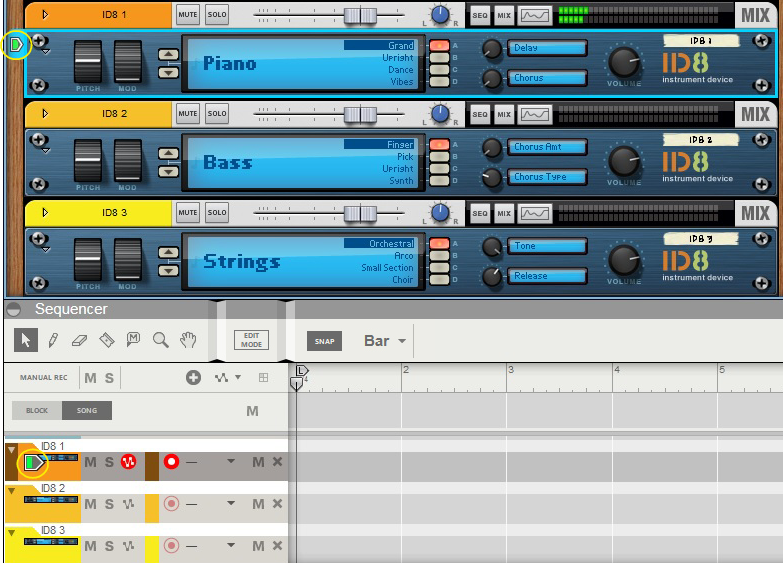783x563 pixels.
Task: Open the Bar snap value dropdown
Action: (386, 341)
